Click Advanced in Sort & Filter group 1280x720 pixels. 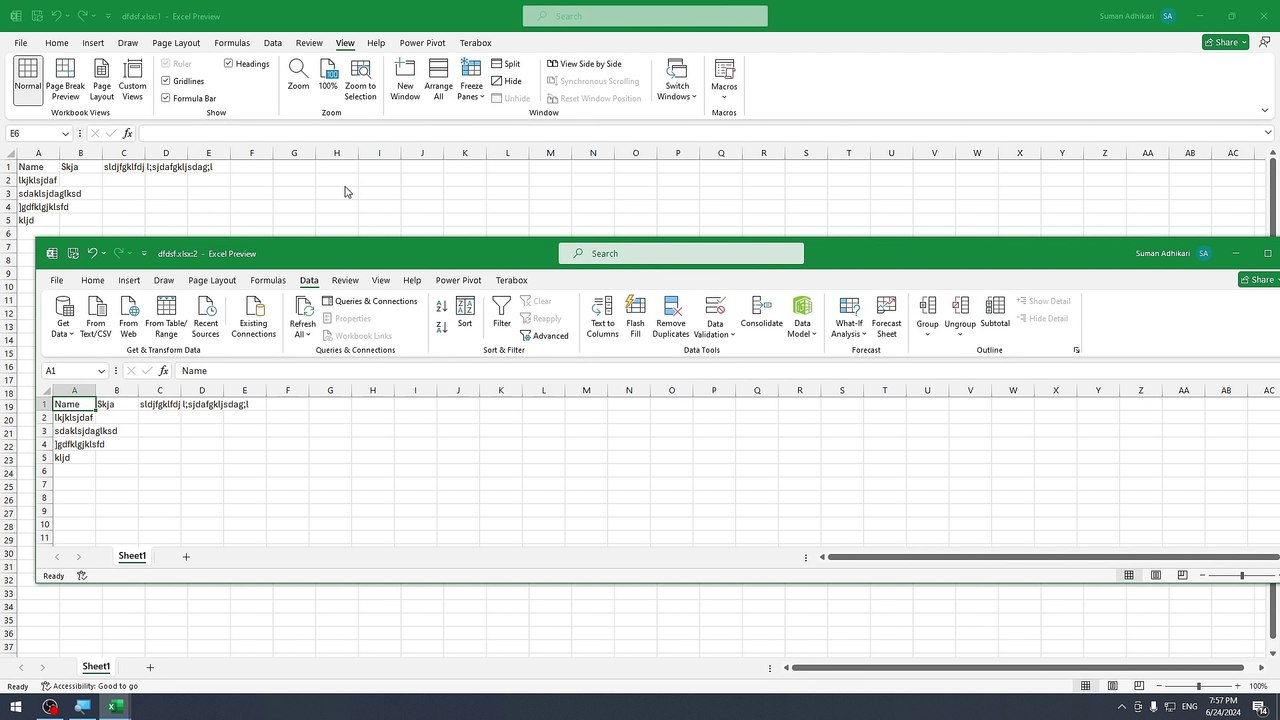click(x=544, y=336)
